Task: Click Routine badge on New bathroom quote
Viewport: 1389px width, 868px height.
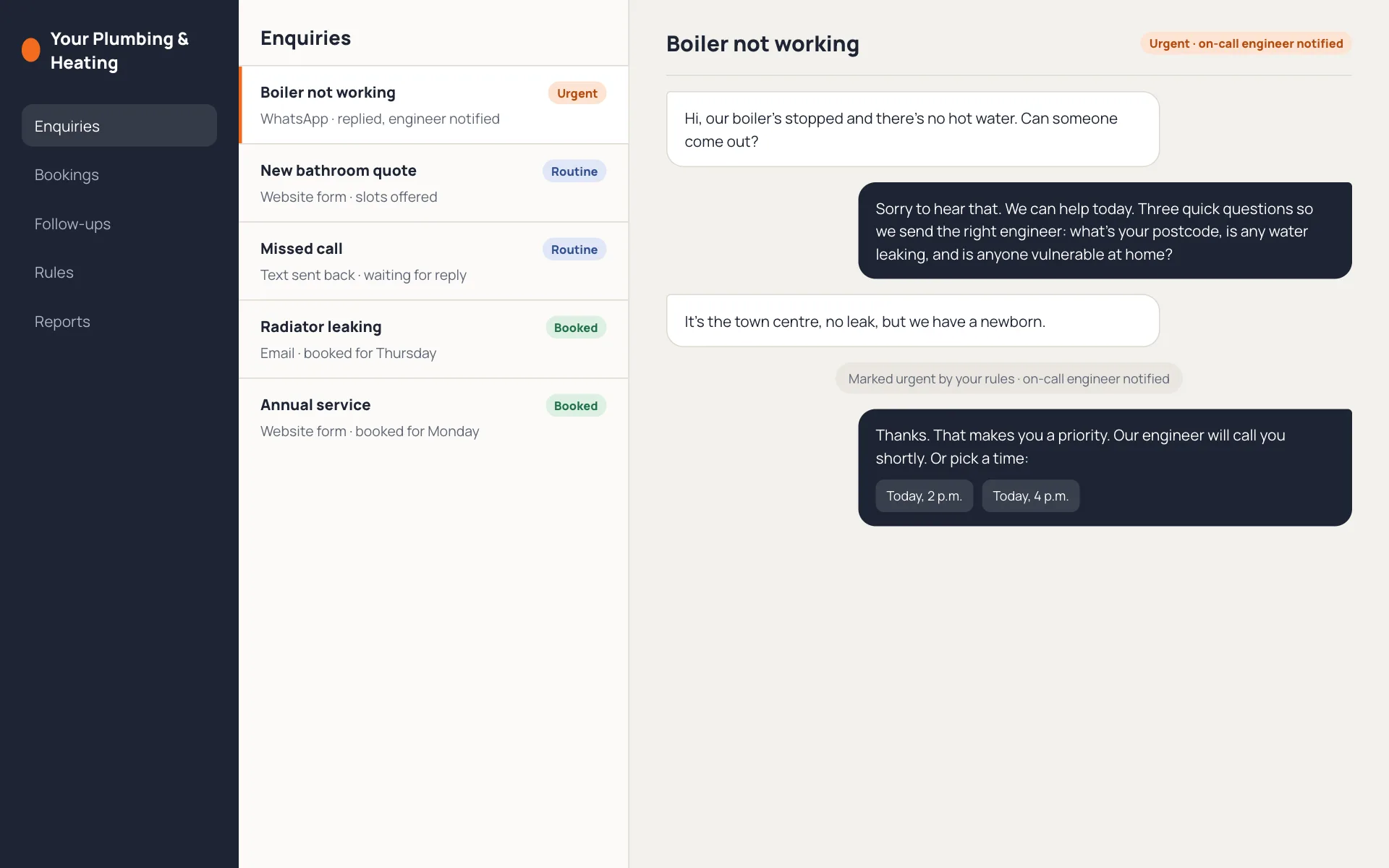Action: click(x=574, y=171)
